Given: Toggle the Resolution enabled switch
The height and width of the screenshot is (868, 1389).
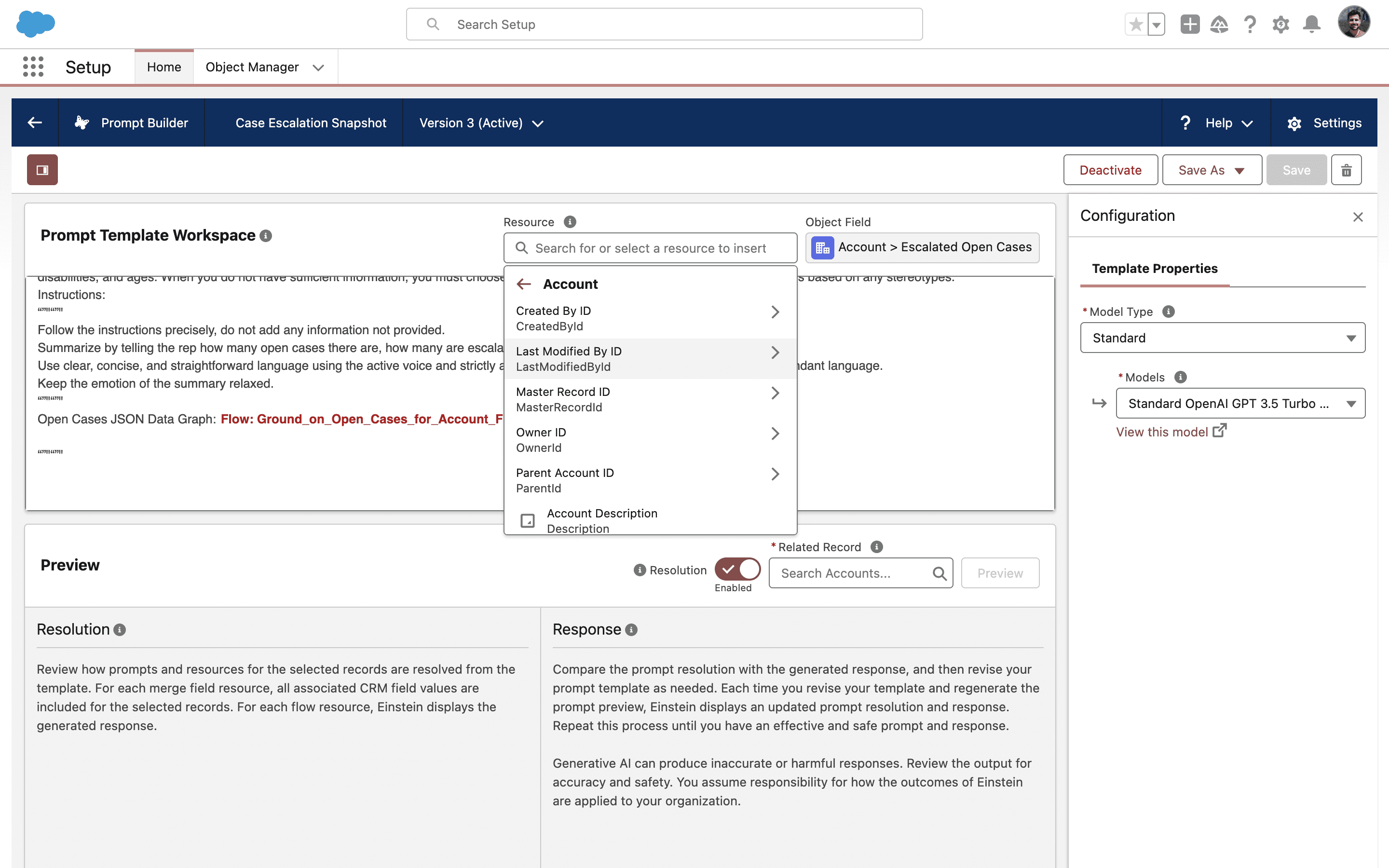Looking at the screenshot, I should [737, 570].
